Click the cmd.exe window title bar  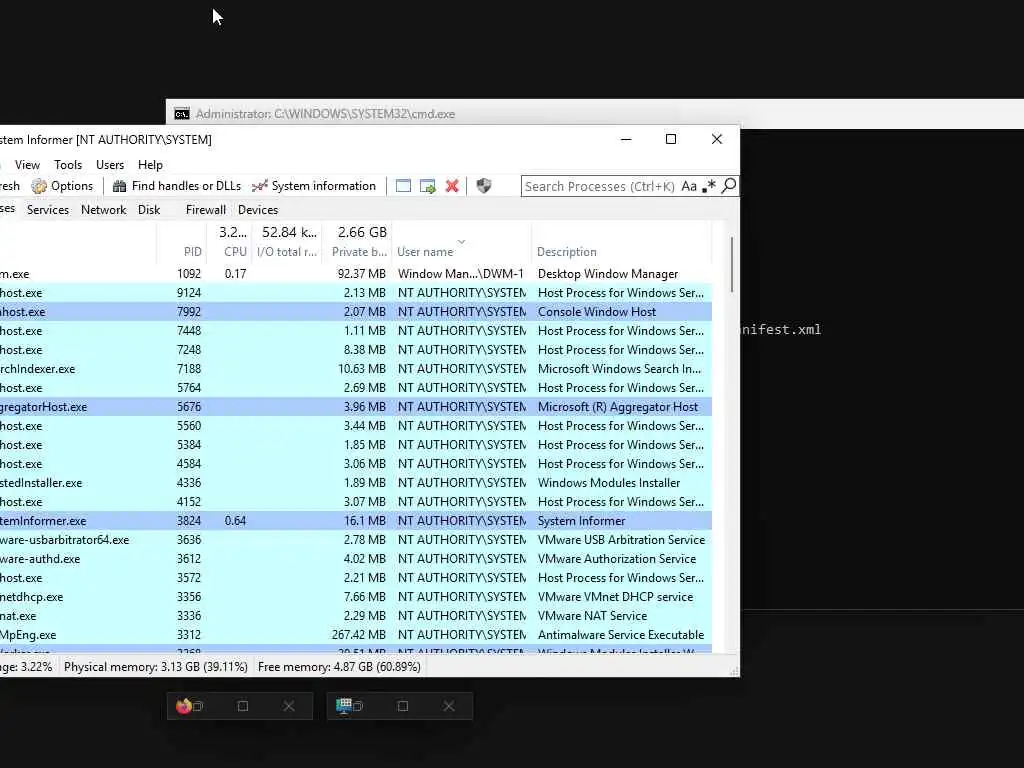tap(595, 114)
